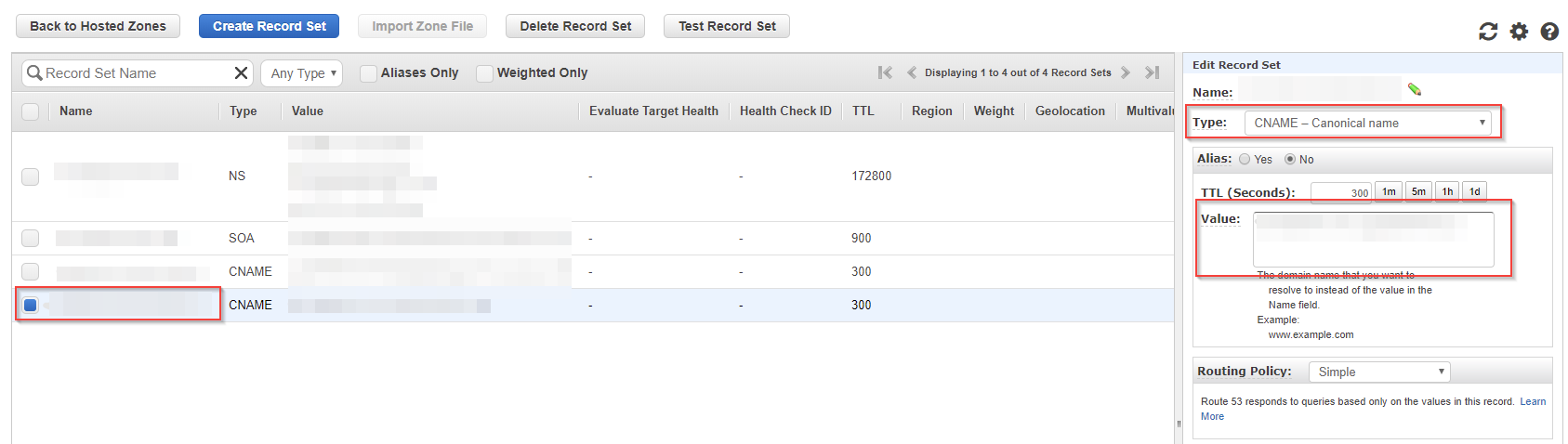The width and height of the screenshot is (1568, 444).
Task: Set TTL using the 5m preset button
Action: point(1418,191)
